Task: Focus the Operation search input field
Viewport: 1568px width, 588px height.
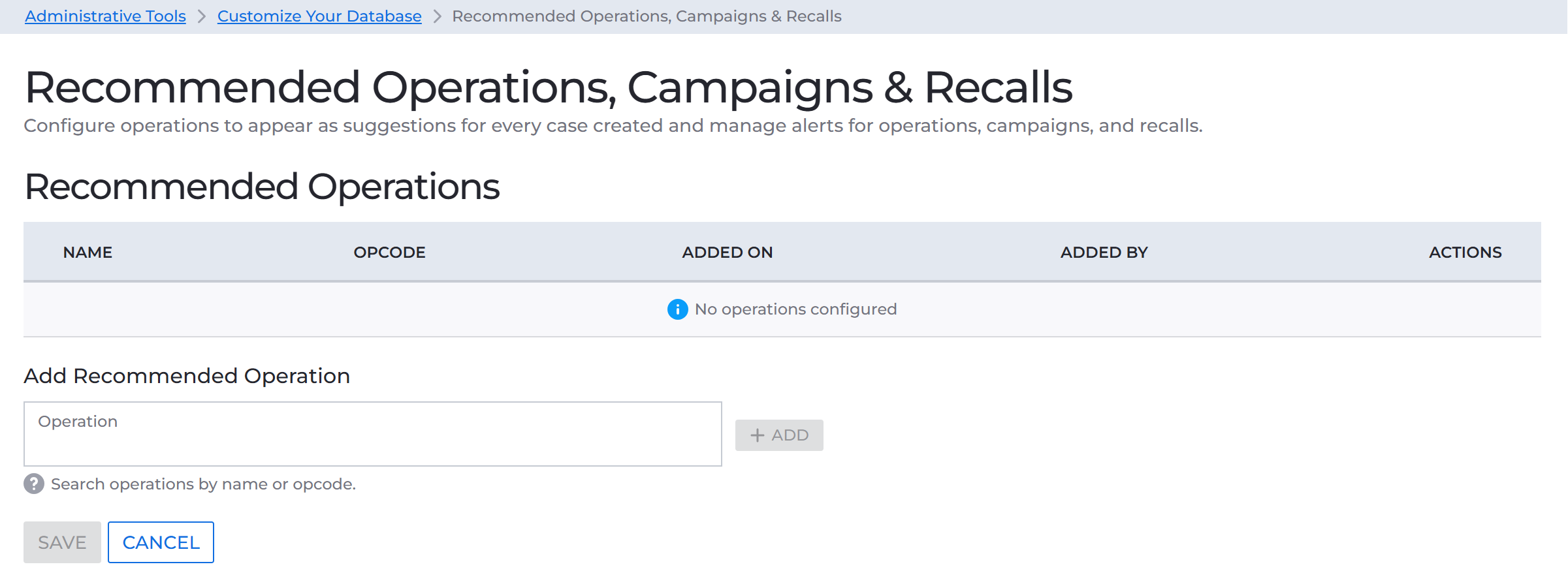Action: (x=373, y=434)
